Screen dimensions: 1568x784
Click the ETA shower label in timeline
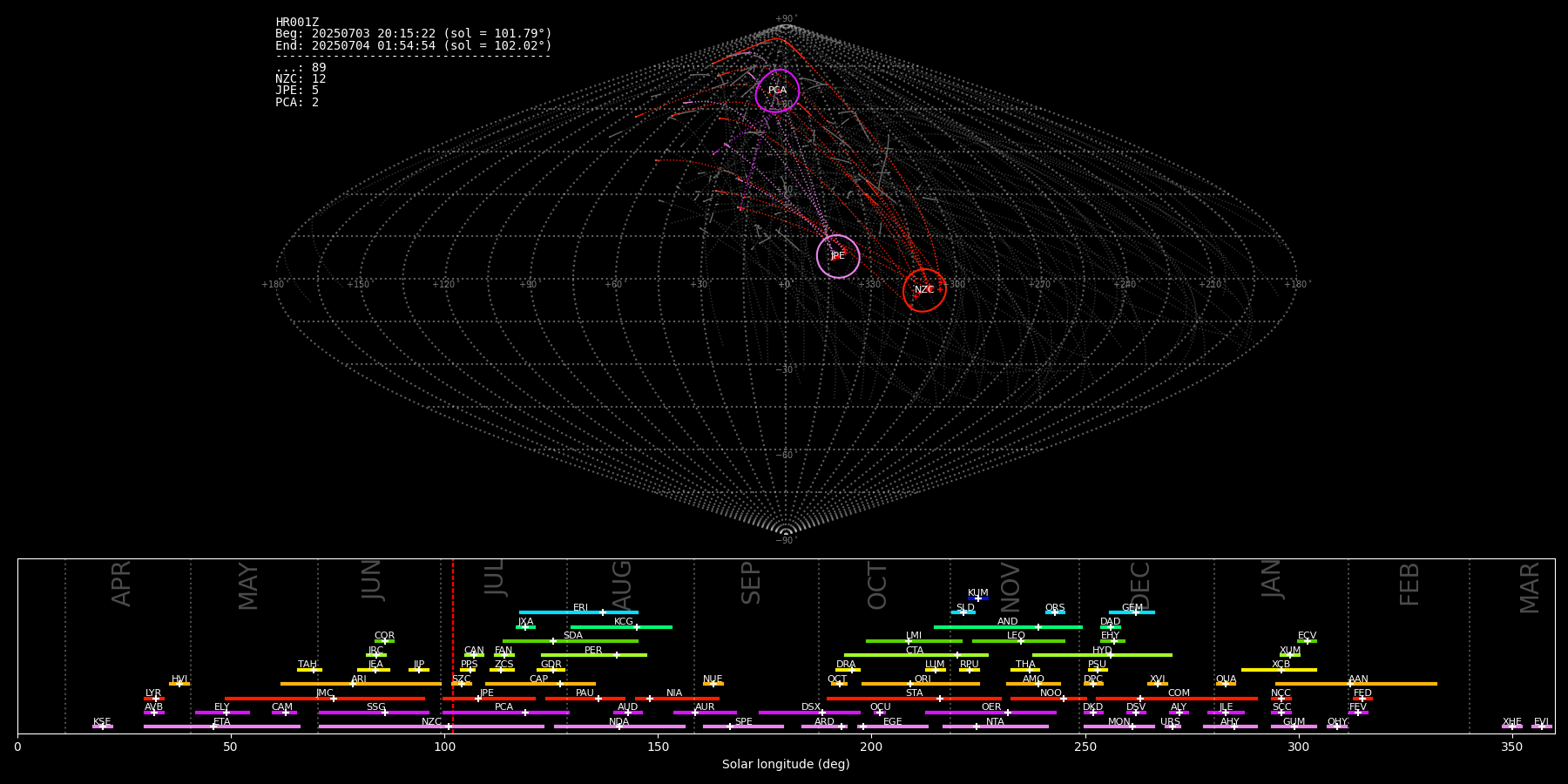click(222, 722)
